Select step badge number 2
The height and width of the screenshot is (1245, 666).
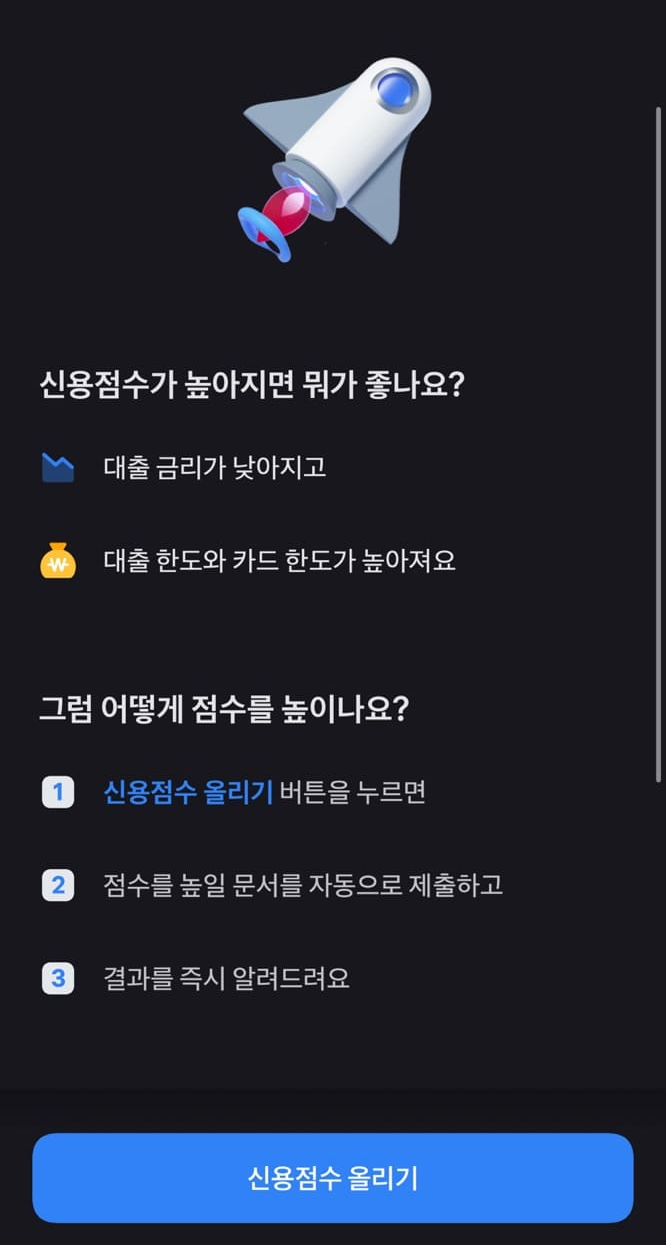point(57,884)
